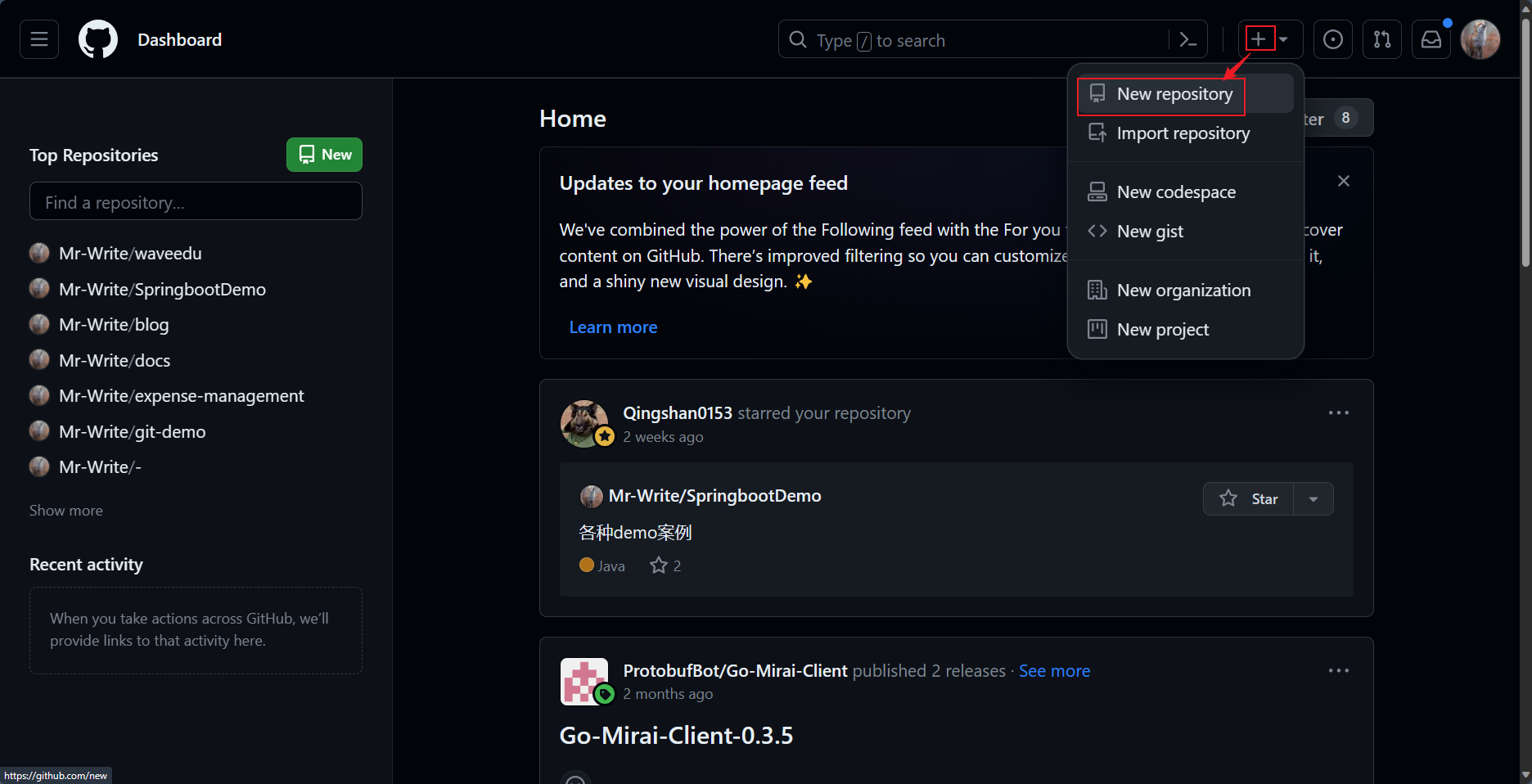The image size is (1532, 784).
Task: Open Mr-Write/SpringbootDemo in Top Repositories
Action: click(162, 290)
